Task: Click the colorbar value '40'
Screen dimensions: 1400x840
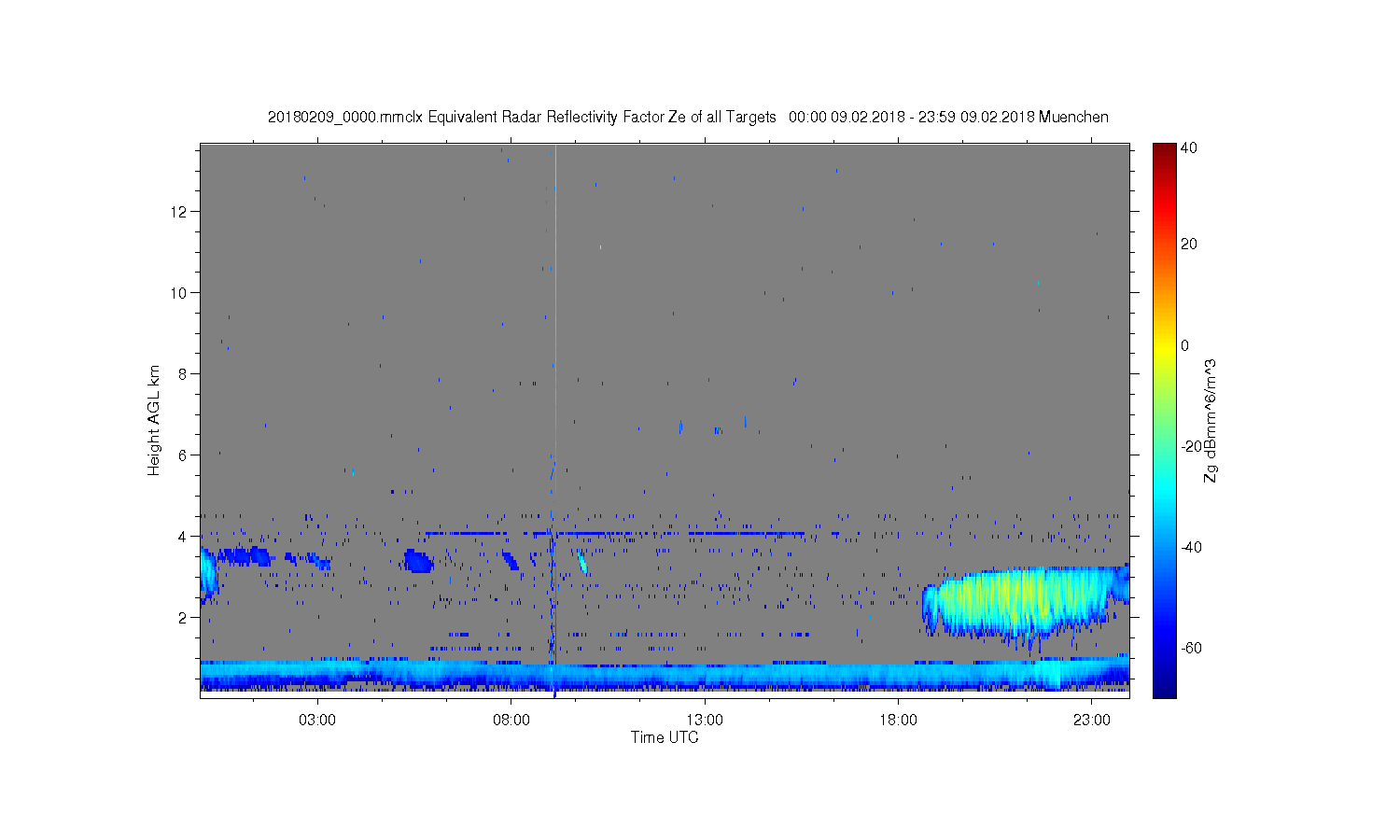Action: 1189,147
